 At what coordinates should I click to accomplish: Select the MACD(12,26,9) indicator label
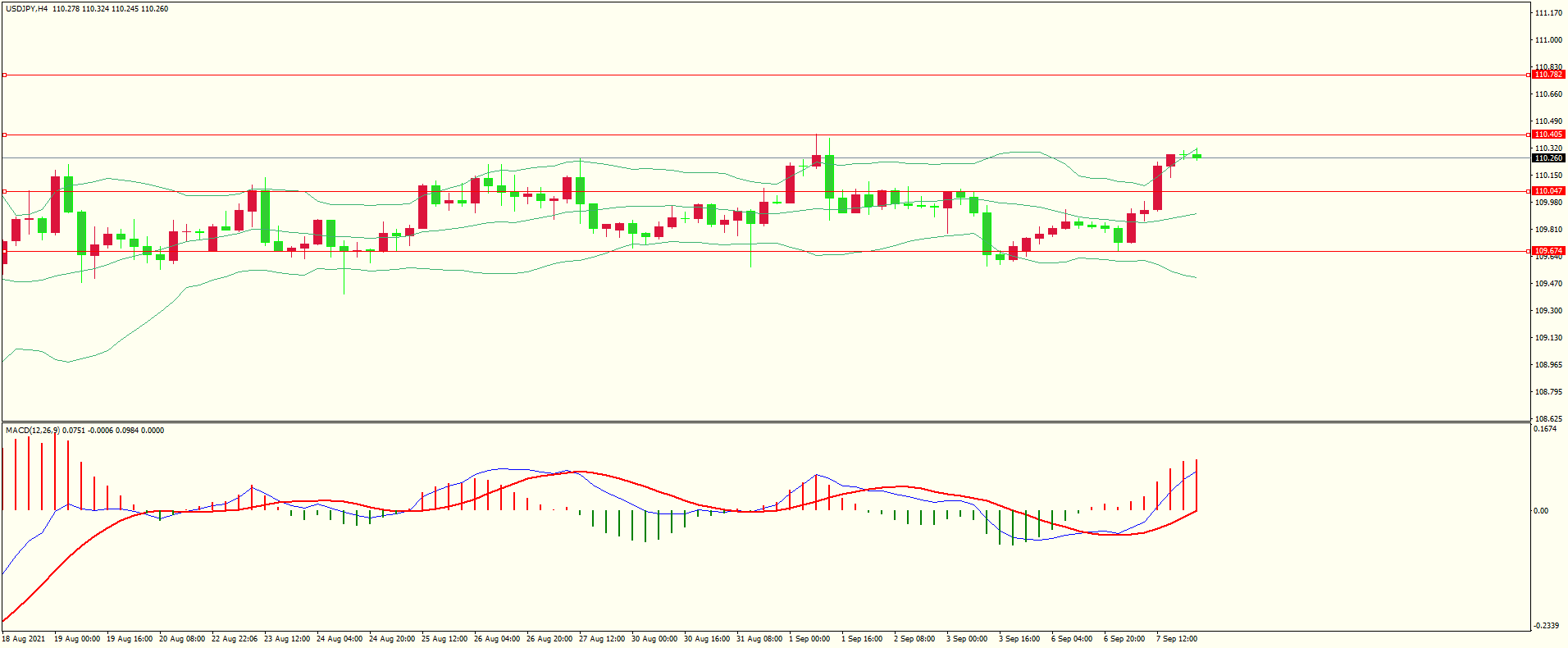[x=32, y=431]
